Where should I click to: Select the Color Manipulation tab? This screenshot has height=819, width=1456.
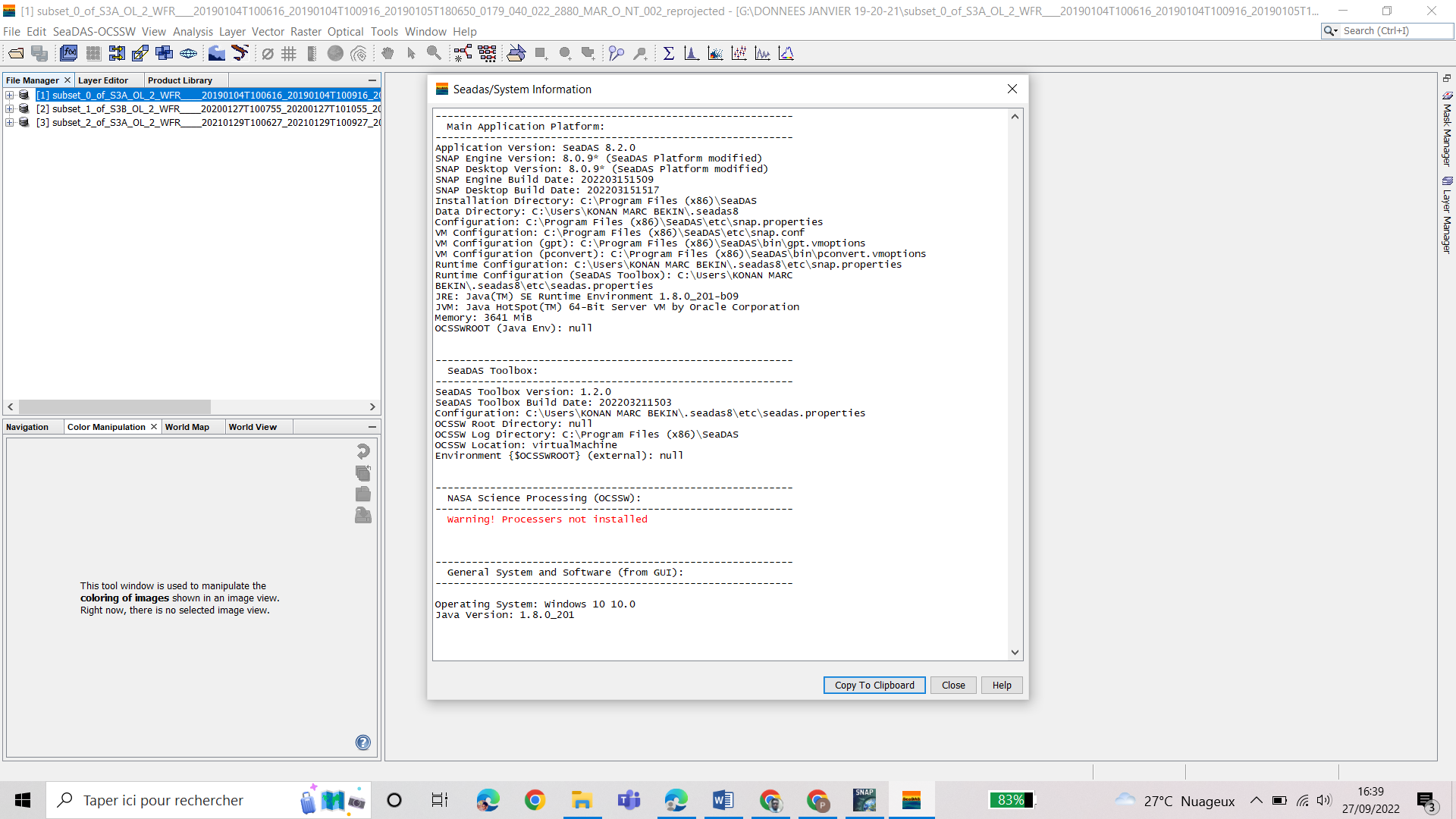pyautogui.click(x=105, y=427)
